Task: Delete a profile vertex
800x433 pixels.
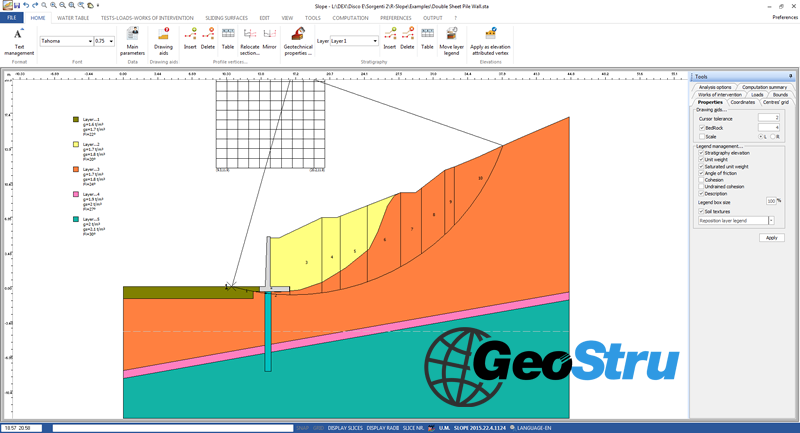Action: click(208, 39)
